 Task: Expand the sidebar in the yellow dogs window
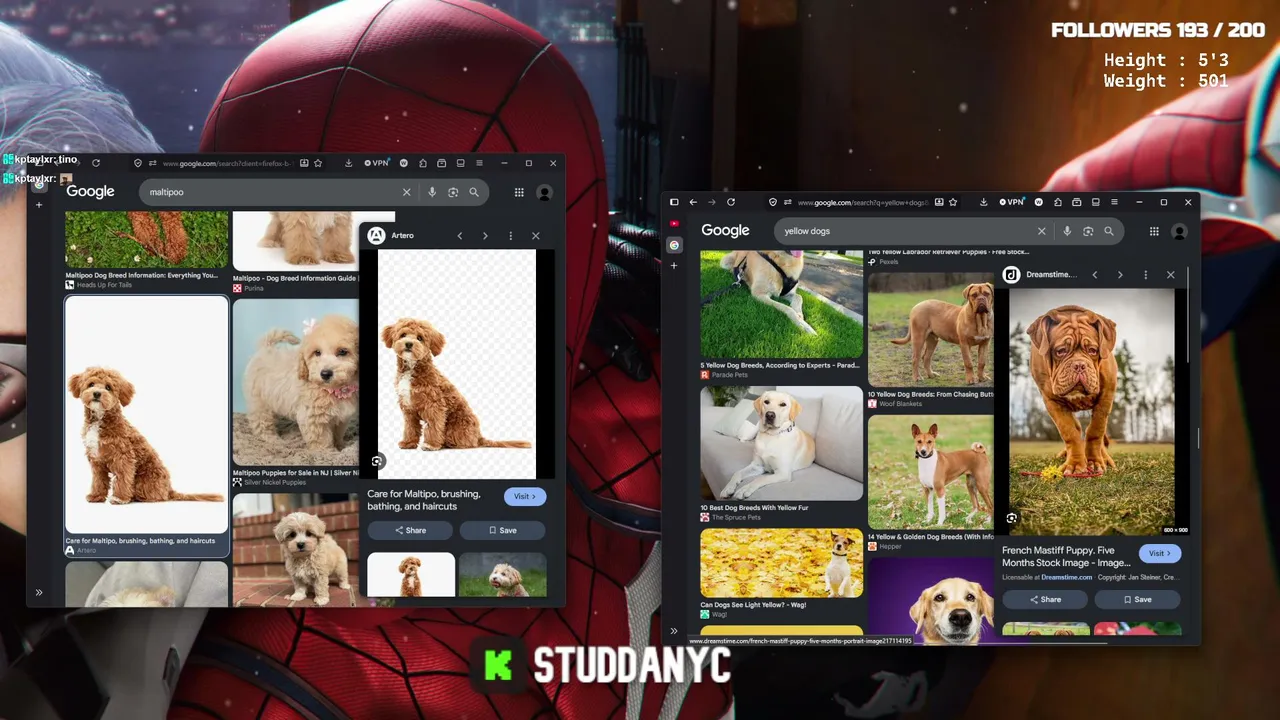point(674,631)
